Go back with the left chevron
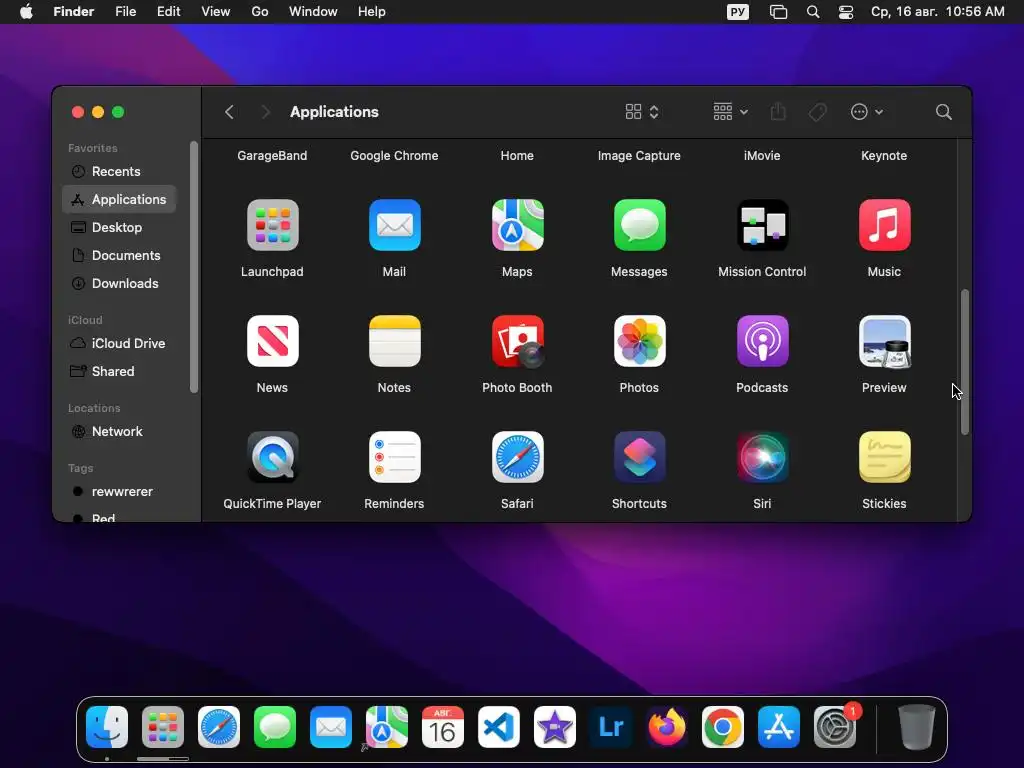 tap(229, 112)
